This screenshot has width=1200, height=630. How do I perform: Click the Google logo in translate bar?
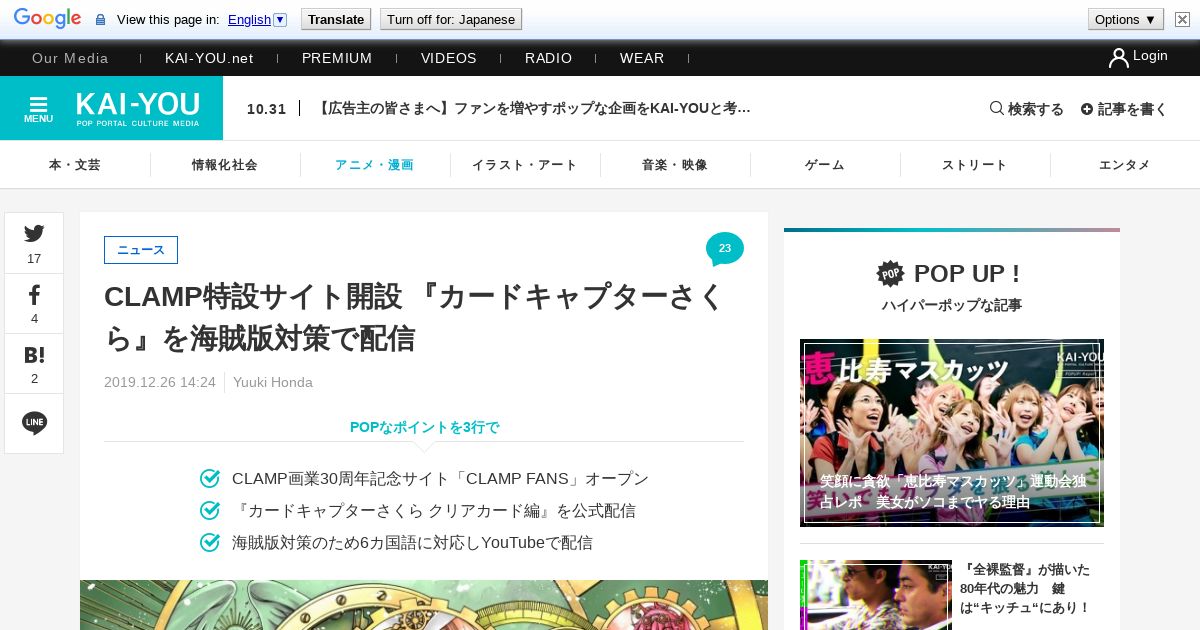click(x=48, y=19)
